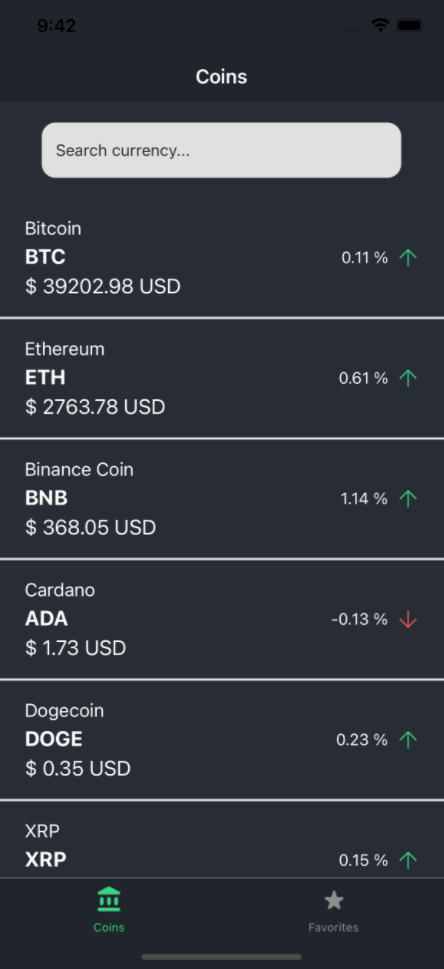
Task: Tap the -0.13 % change on ADA
Action: pyautogui.click(x=359, y=619)
